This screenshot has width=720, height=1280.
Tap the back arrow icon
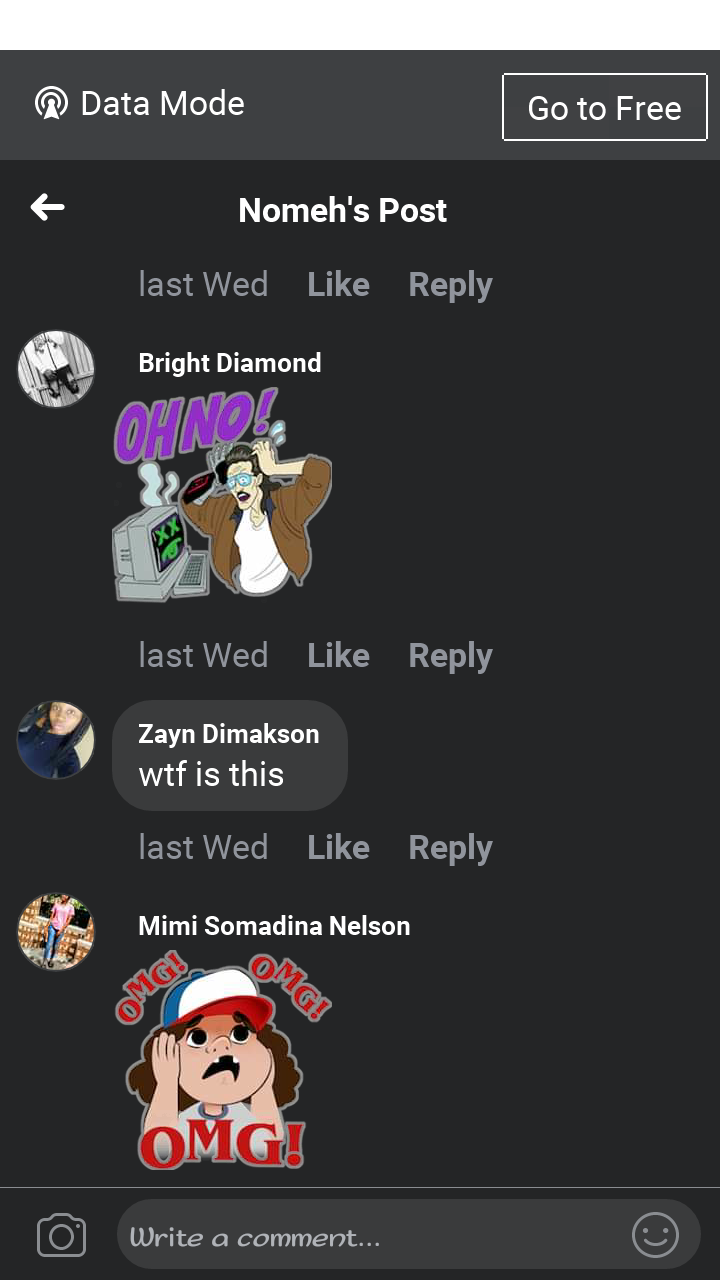pyautogui.click(x=47, y=208)
